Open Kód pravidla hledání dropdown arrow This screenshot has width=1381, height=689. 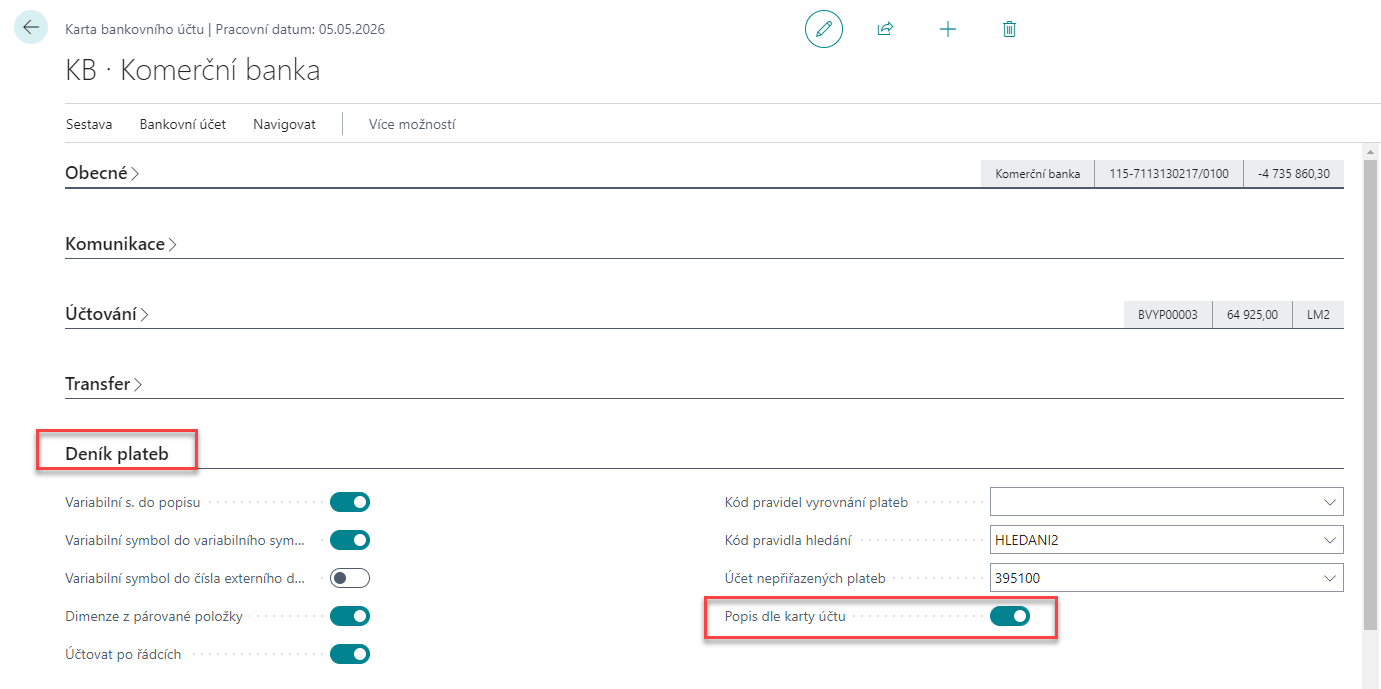tap(1329, 540)
